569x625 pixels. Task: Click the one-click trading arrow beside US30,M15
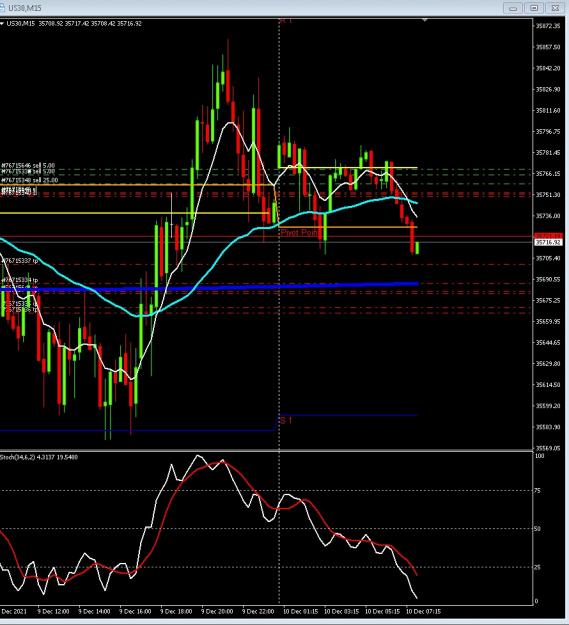[x=2, y=24]
